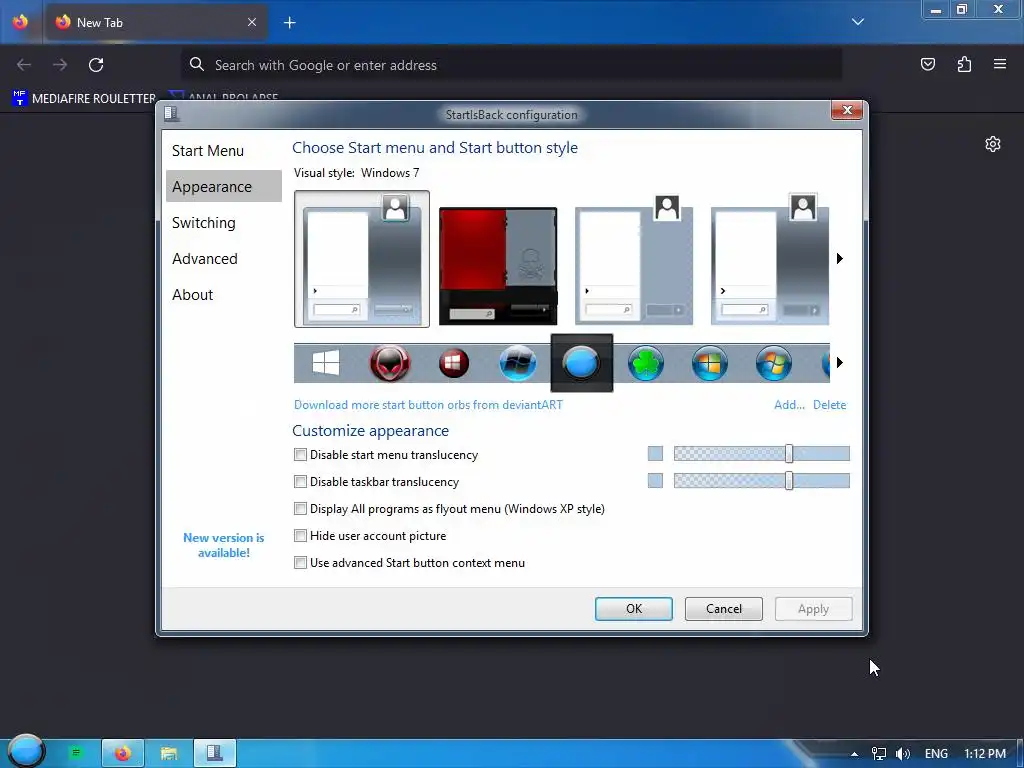Reload the page in Firefox
1024x768 pixels.
(x=96, y=65)
